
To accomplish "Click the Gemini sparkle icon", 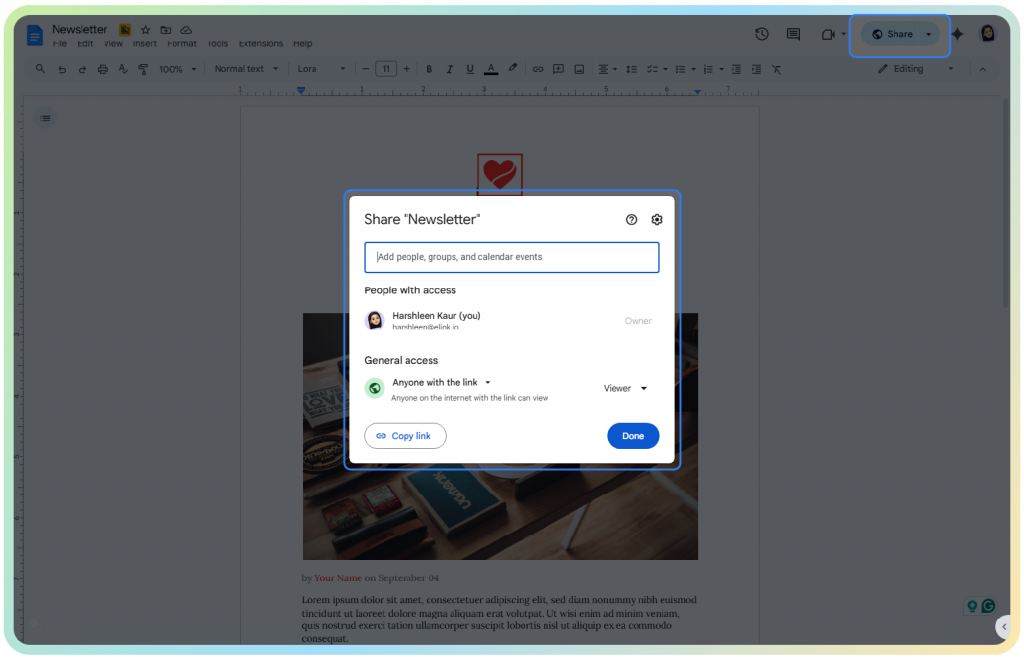I will pyautogui.click(x=958, y=34).
